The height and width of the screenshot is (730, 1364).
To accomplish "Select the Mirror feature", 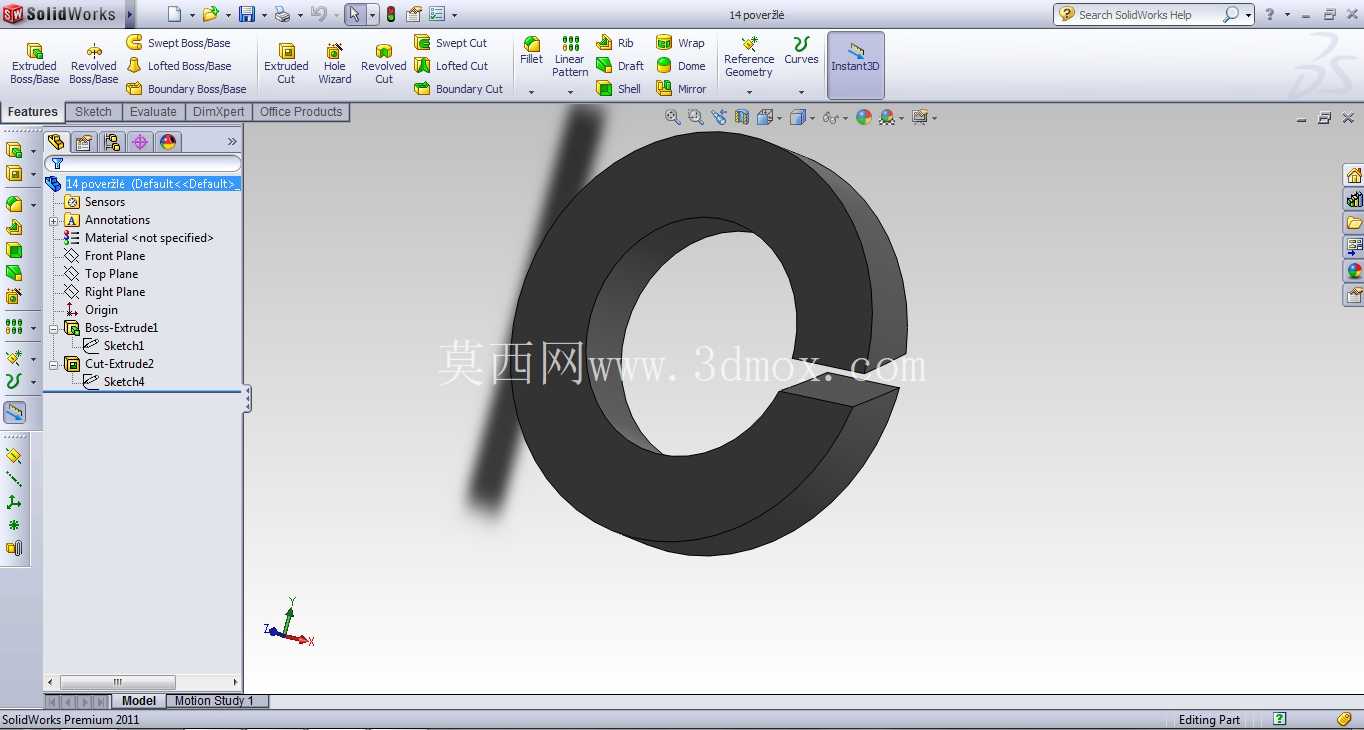I will tap(681, 89).
